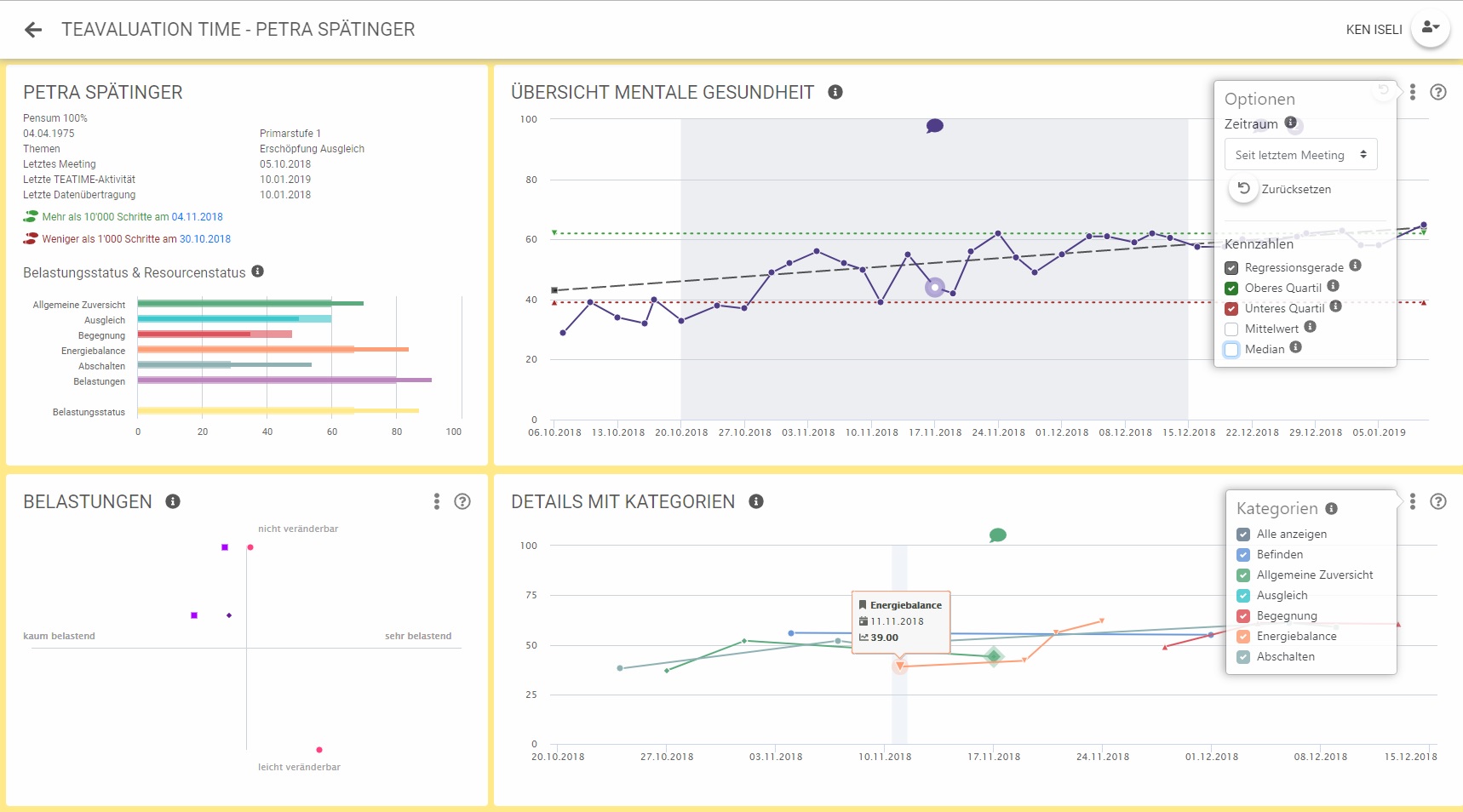
Task: Enable the Median checkbox
Action: [x=1231, y=350]
